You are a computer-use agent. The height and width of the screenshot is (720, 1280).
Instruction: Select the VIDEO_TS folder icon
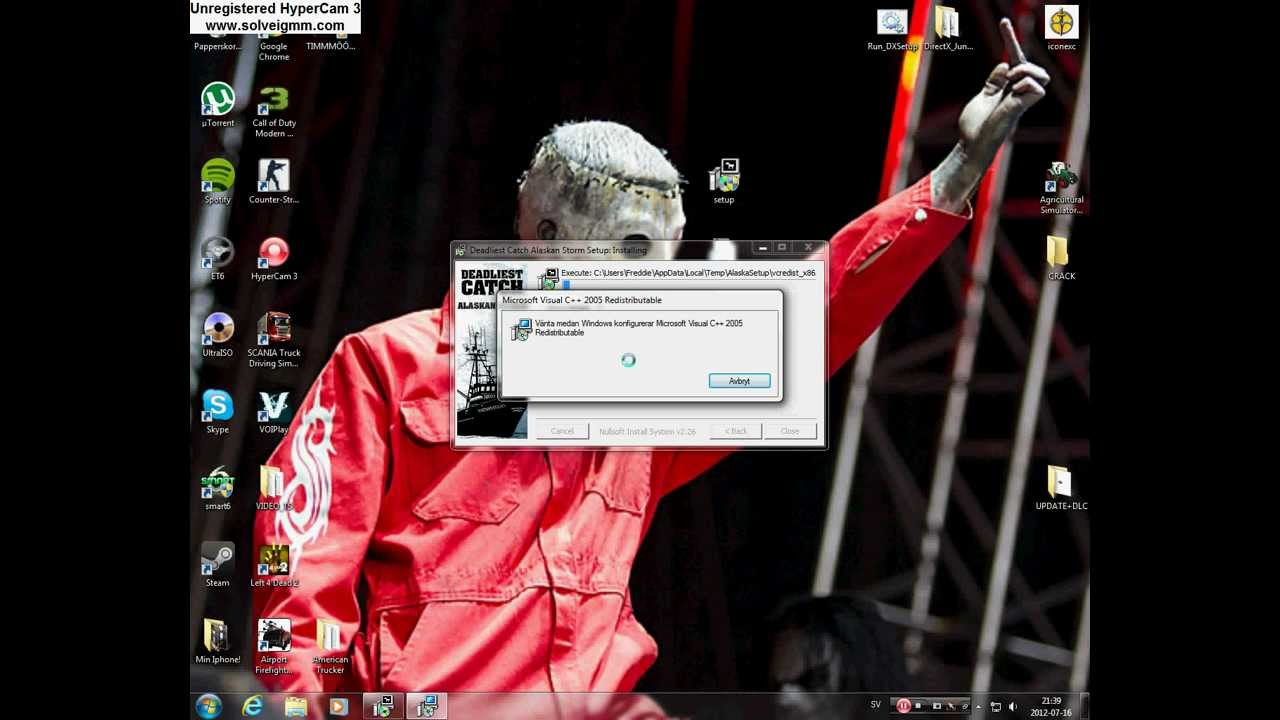tap(274, 489)
